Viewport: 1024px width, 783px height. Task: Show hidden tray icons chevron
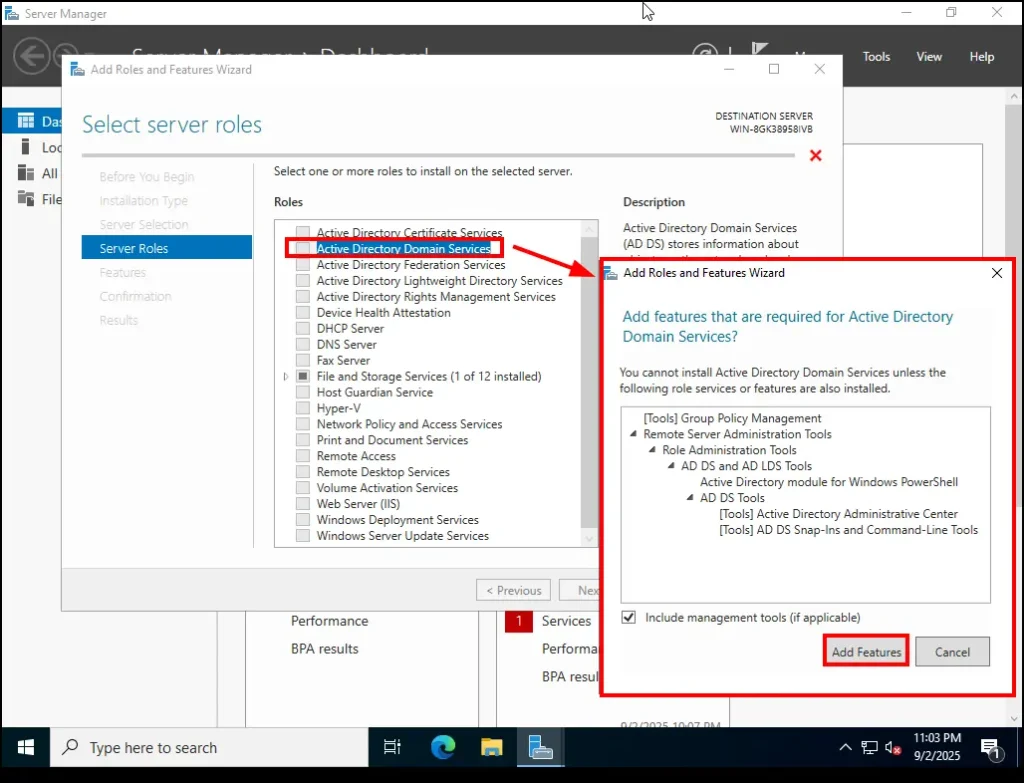pos(845,747)
